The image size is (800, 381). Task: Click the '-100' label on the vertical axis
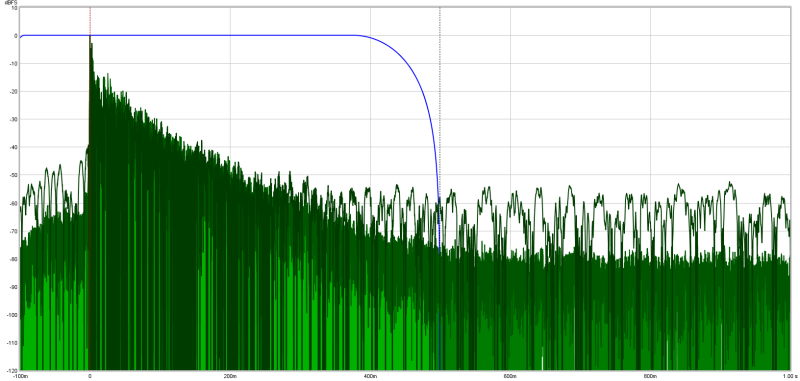click(11, 315)
